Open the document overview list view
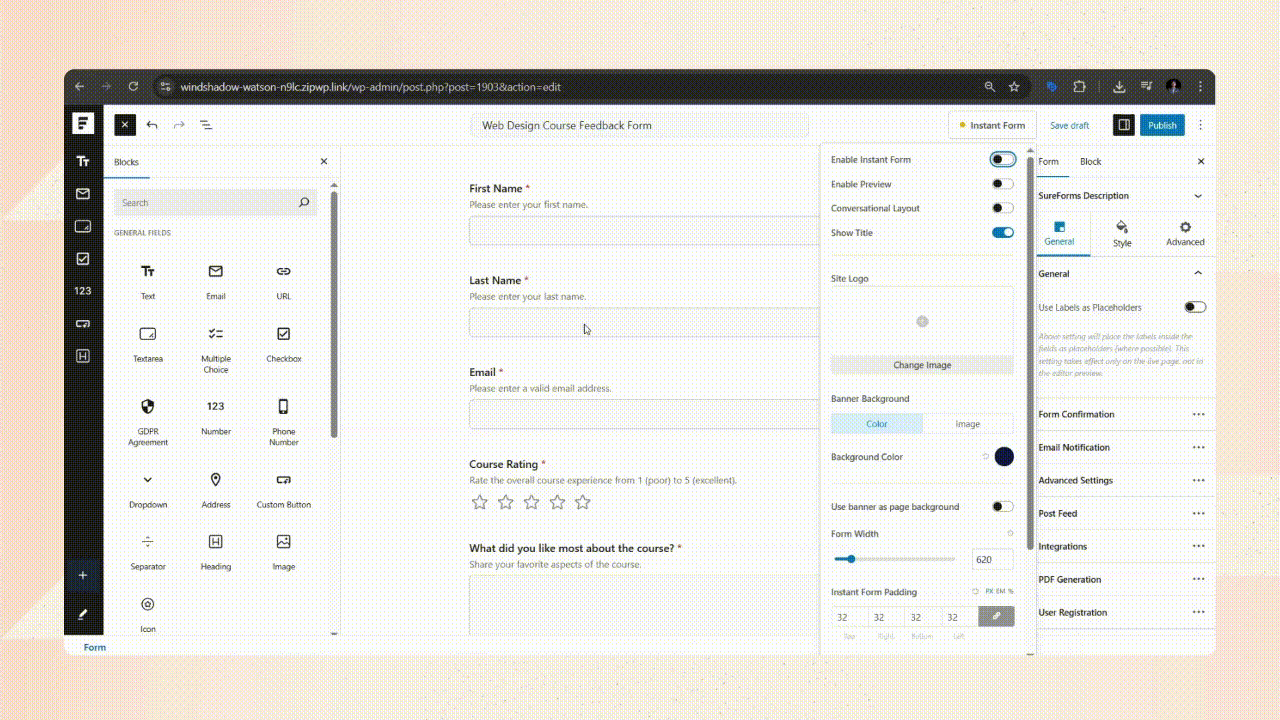This screenshot has height=720, width=1280. pyautogui.click(x=206, y=125)
